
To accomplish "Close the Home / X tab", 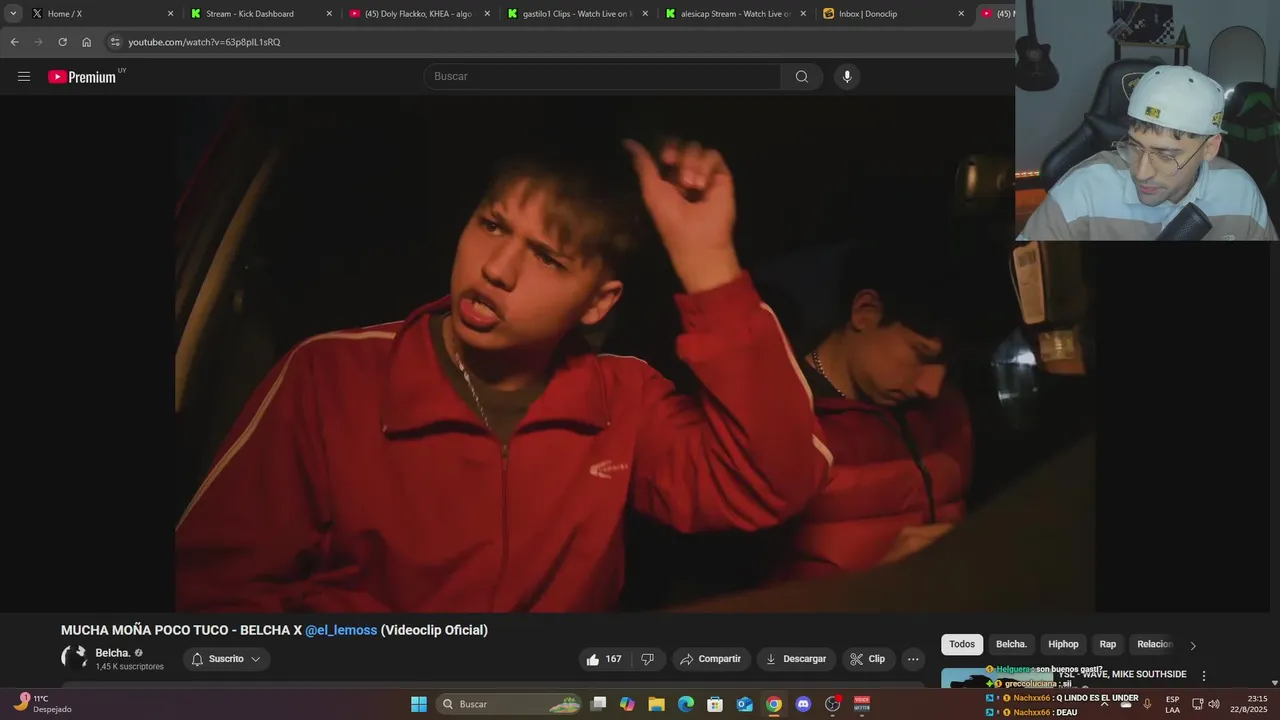I will (x=170, y=14).
